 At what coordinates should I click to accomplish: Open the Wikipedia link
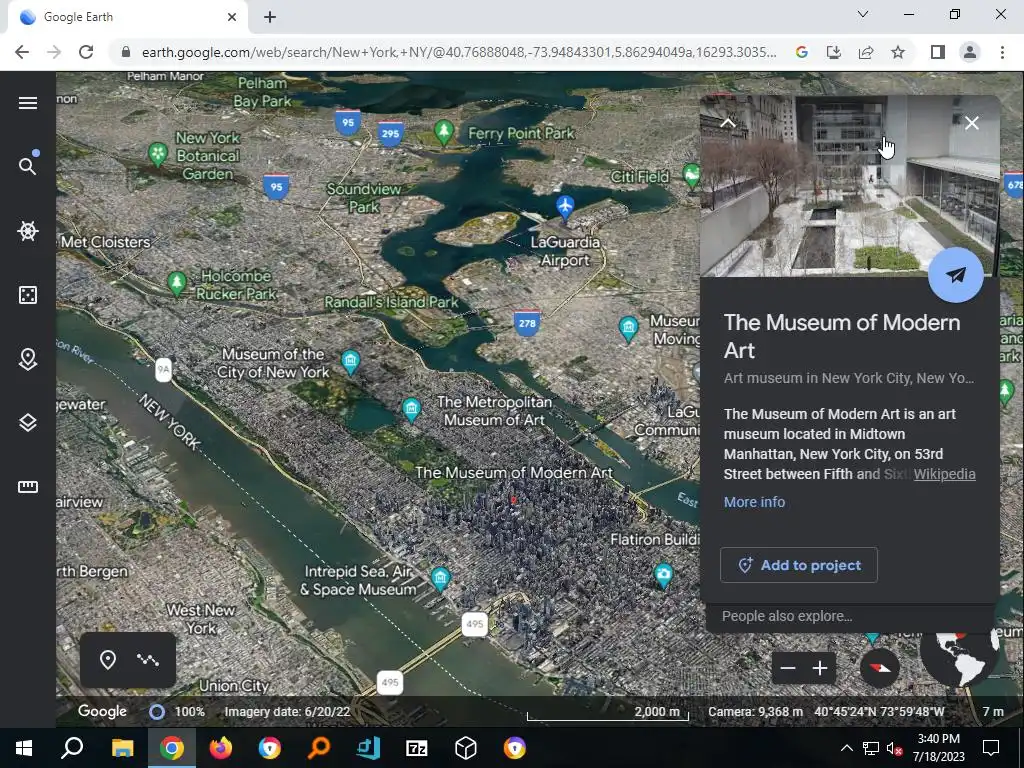pos(944,474)
